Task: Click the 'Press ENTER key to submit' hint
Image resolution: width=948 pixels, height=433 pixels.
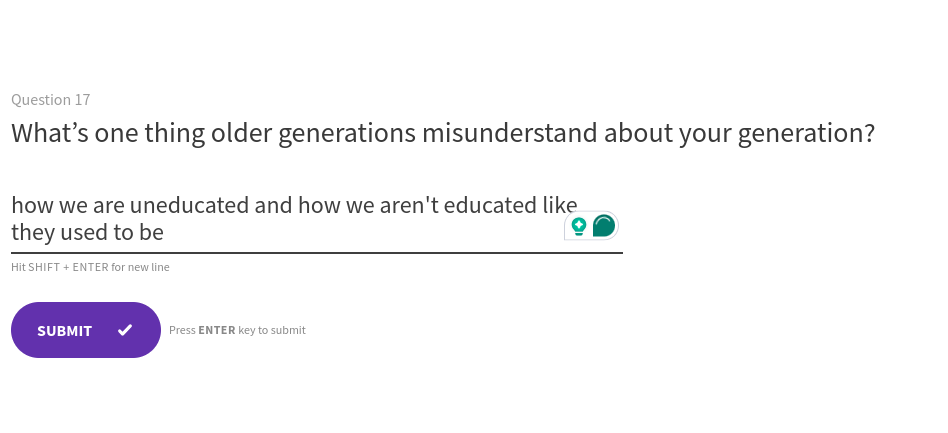Action: [x=237, y=330]
